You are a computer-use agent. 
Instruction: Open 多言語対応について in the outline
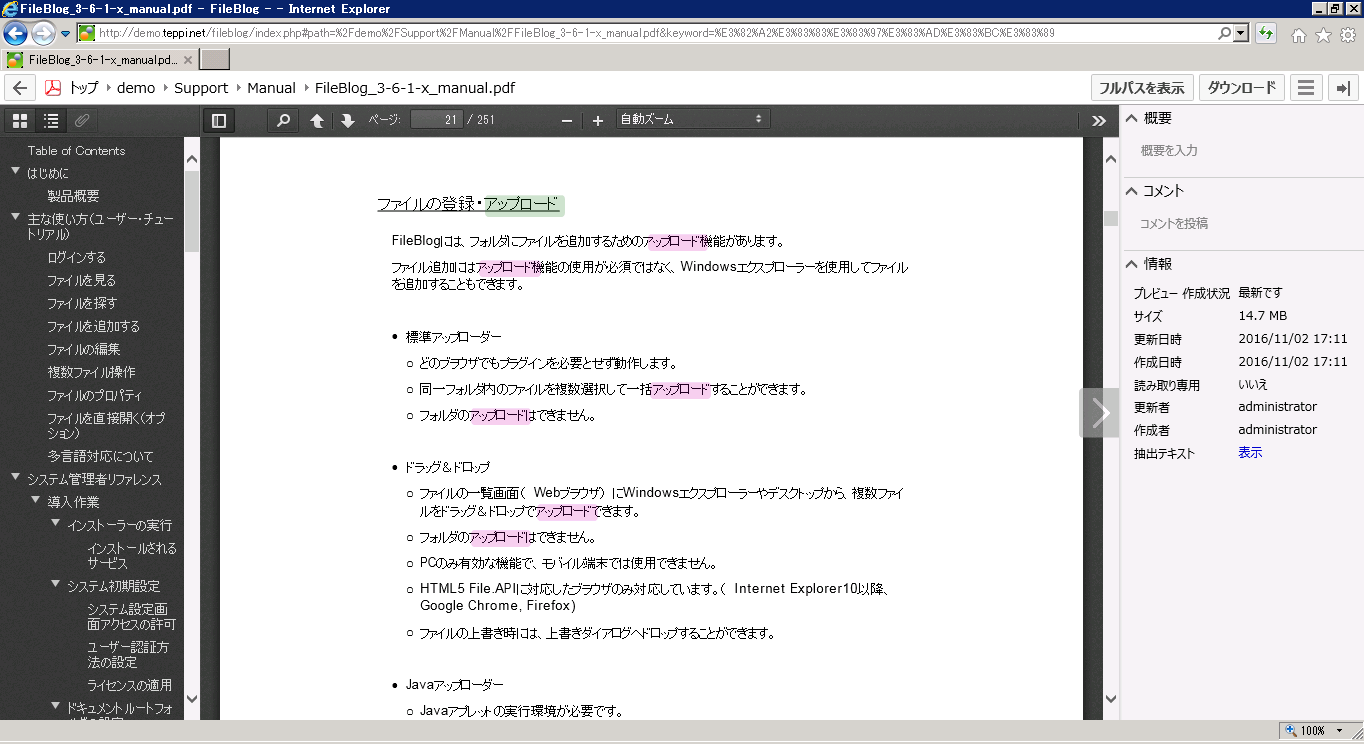(100, 456)
